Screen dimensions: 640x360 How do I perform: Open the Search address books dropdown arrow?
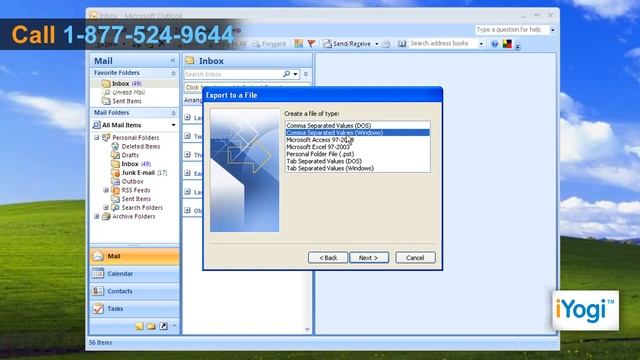coord(481,44)
